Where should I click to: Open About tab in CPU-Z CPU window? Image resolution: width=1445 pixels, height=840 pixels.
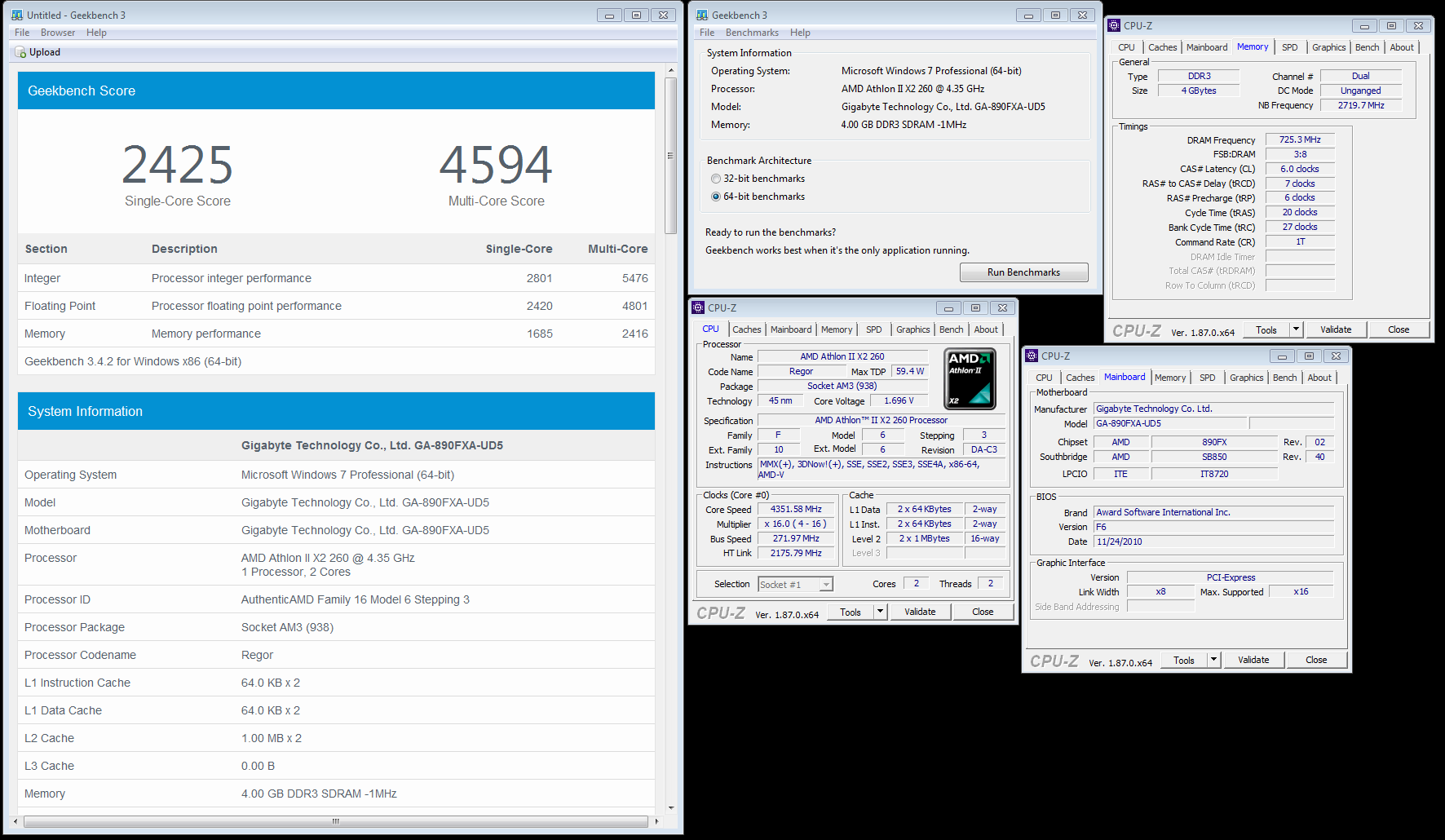(985, 329)
